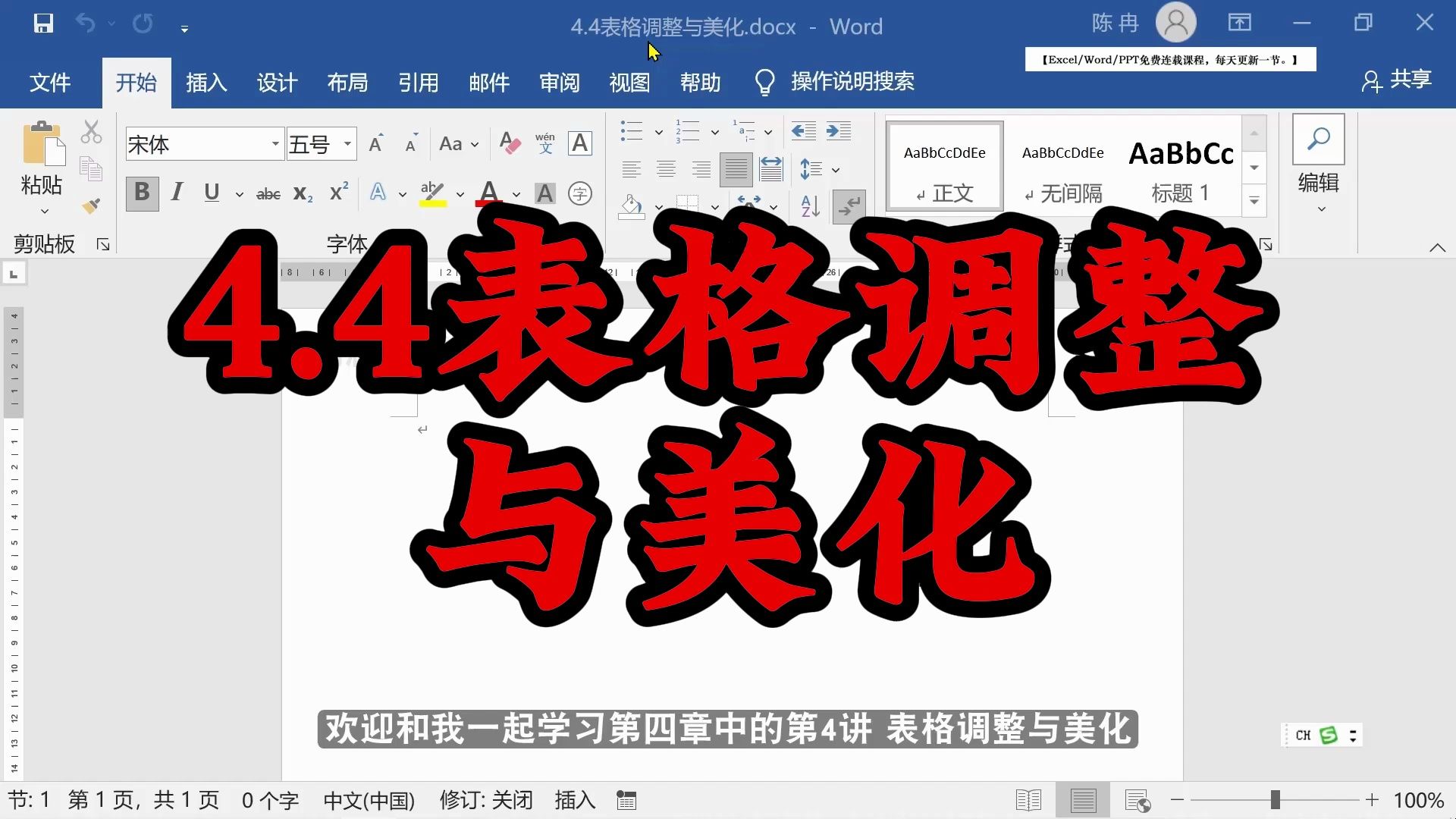Click the Paragraph alignment icon
This screenshot has height=819, width=1456.
(630, 169)
